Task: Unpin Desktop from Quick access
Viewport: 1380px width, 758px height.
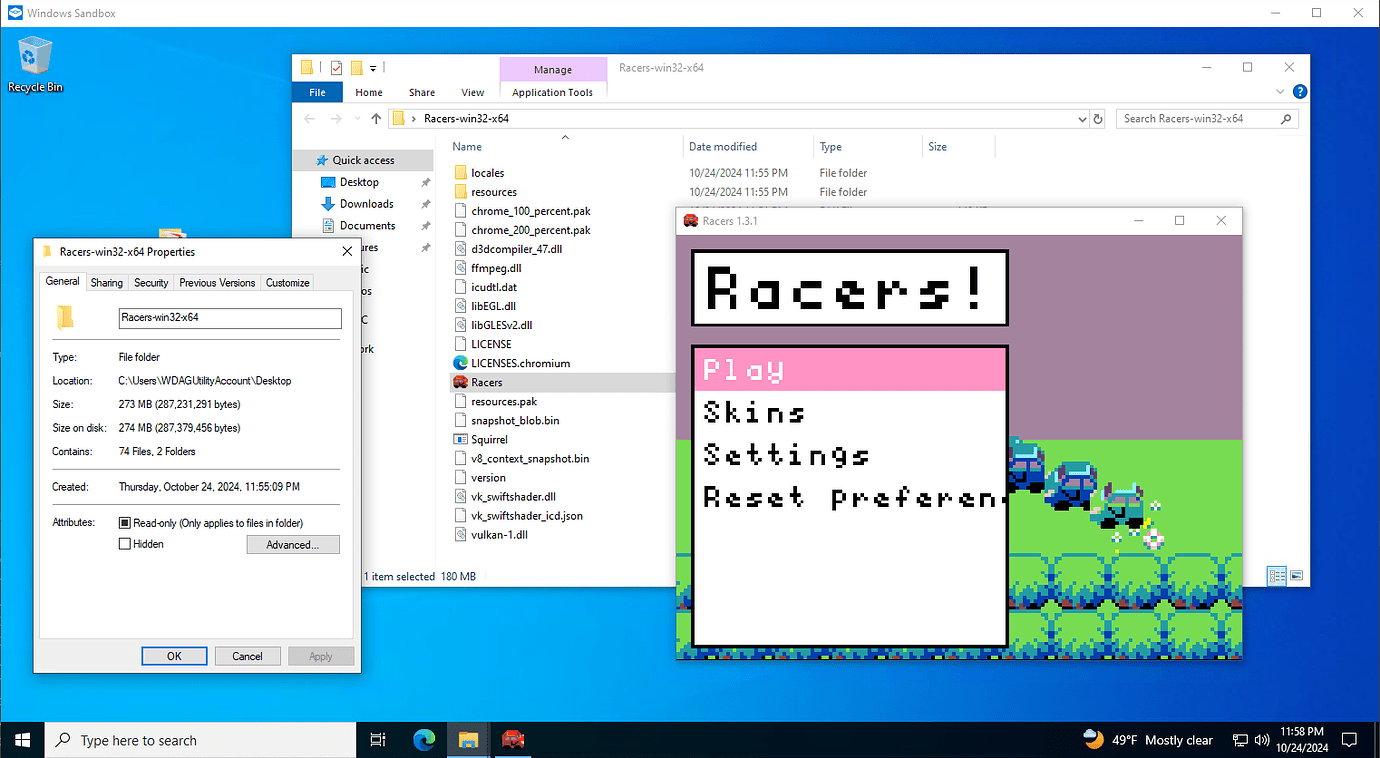Action: 425,181
